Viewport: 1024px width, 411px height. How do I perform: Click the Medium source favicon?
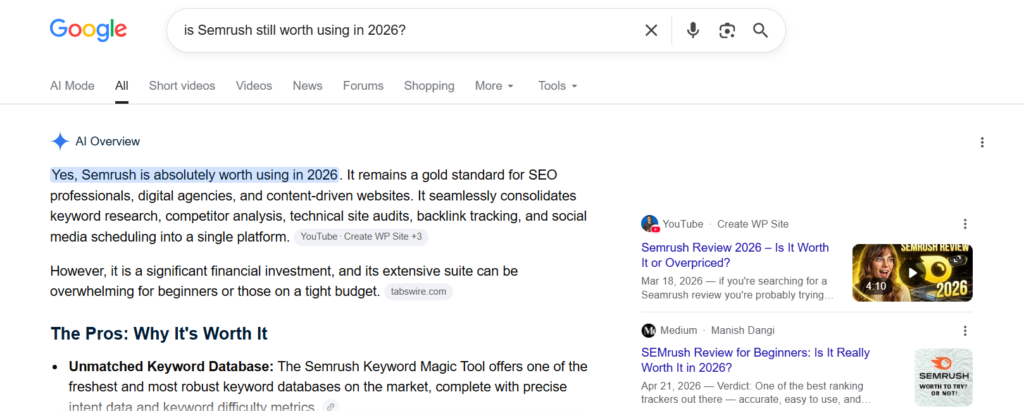pyautogui.click(x=648, y=330)
